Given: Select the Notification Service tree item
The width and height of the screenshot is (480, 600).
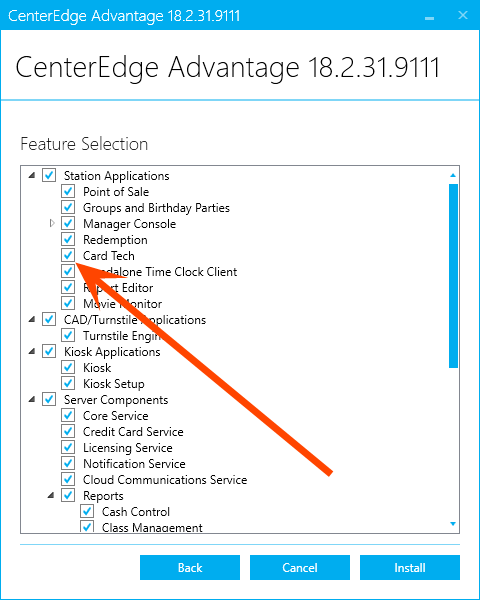Looking at the screenshot, I should (x=134, y=464).
